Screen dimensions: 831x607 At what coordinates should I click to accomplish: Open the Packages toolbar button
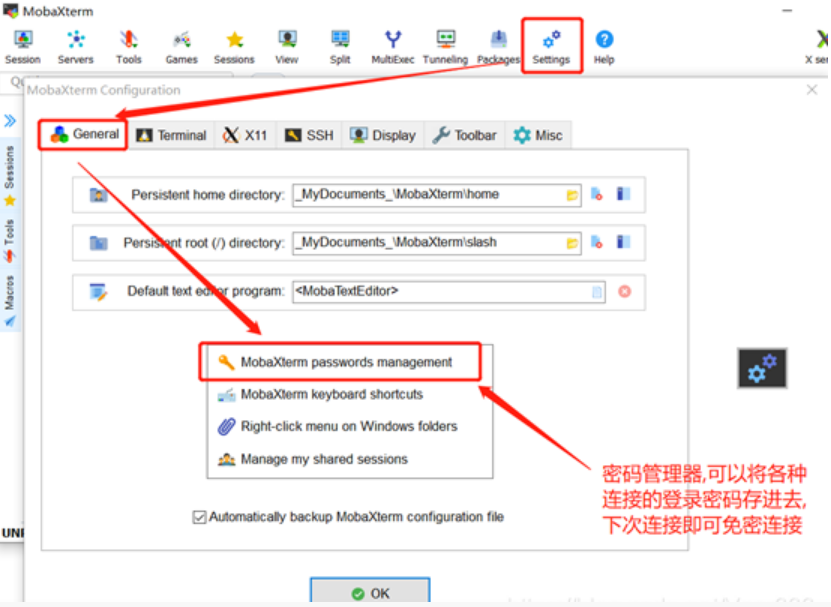[x=498, y=47]
